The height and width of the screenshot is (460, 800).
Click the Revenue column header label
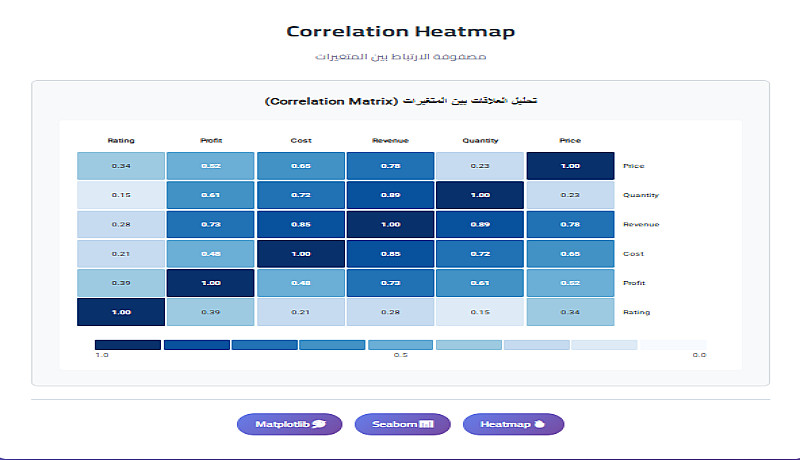(390, 141)
